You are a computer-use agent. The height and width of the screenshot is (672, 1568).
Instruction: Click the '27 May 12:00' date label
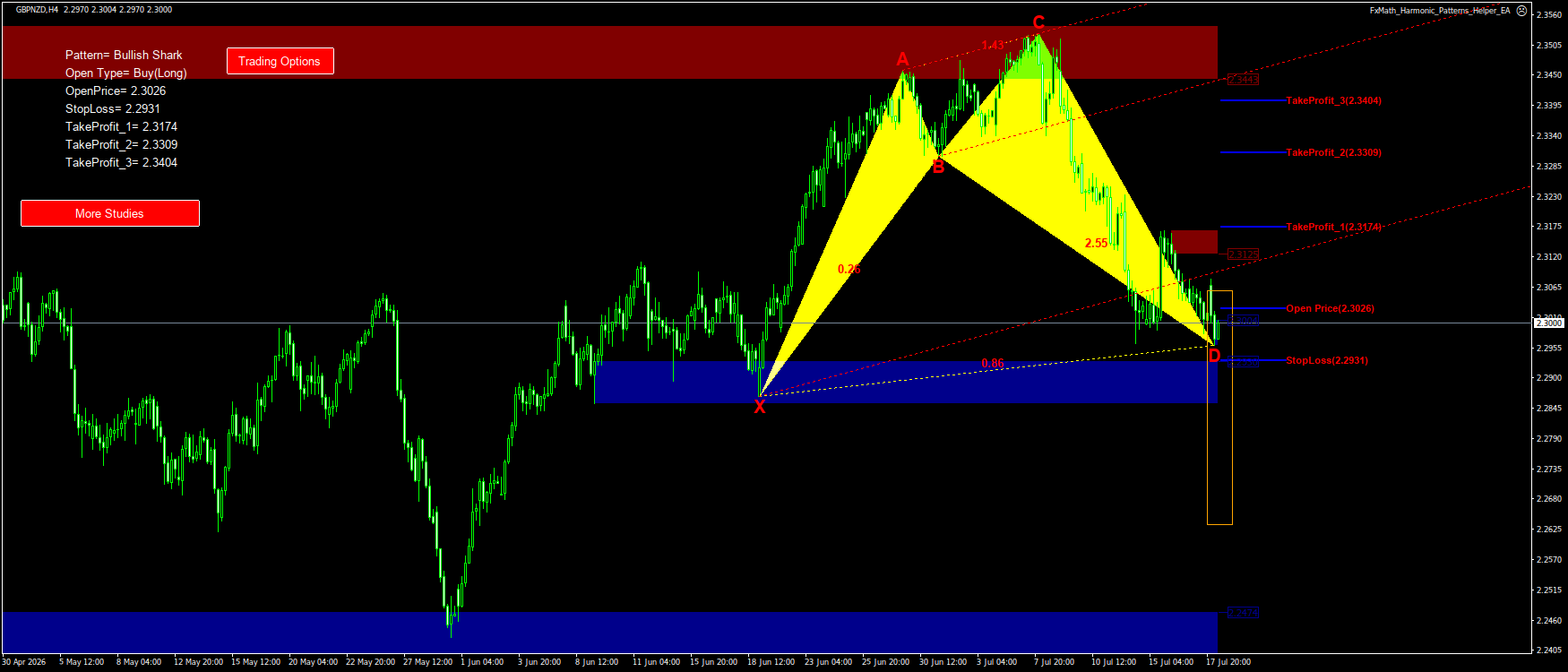(427, 662)
